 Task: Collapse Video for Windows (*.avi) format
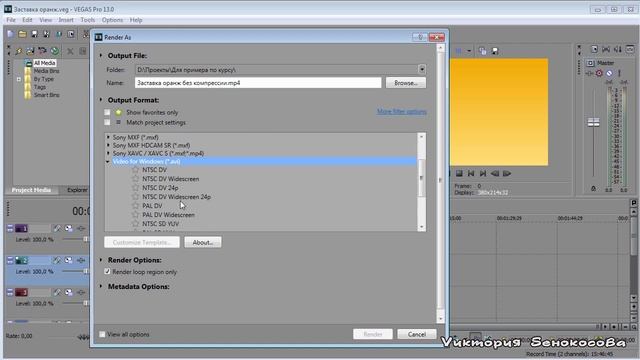108,162
